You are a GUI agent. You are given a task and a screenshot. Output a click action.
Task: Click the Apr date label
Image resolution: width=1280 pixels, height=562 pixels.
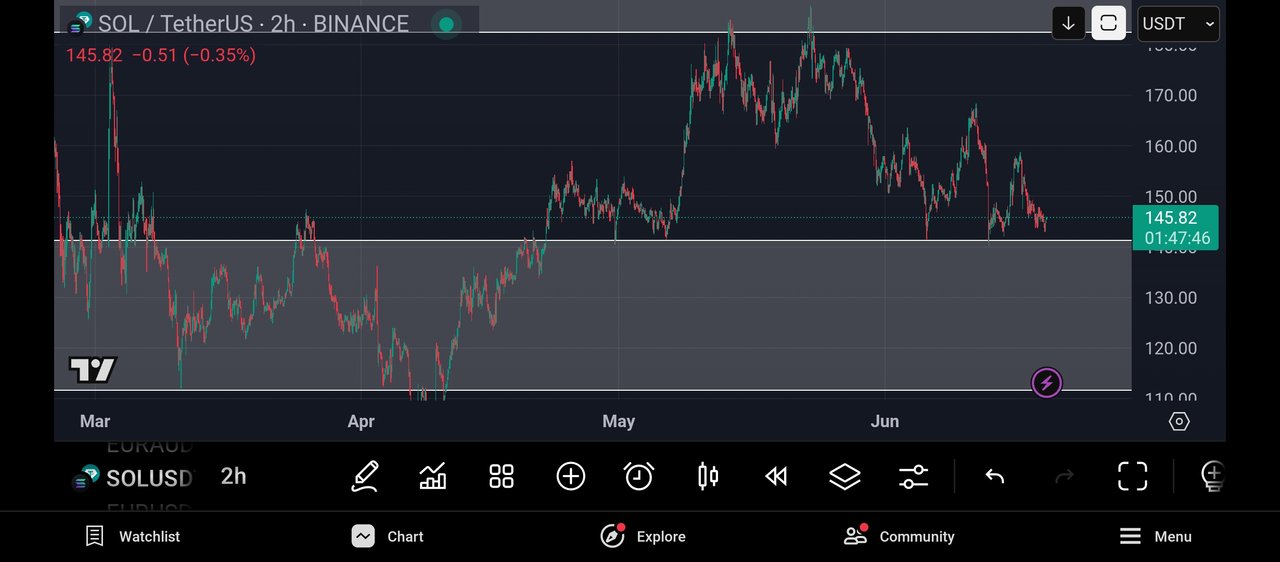tap(361, 421)
